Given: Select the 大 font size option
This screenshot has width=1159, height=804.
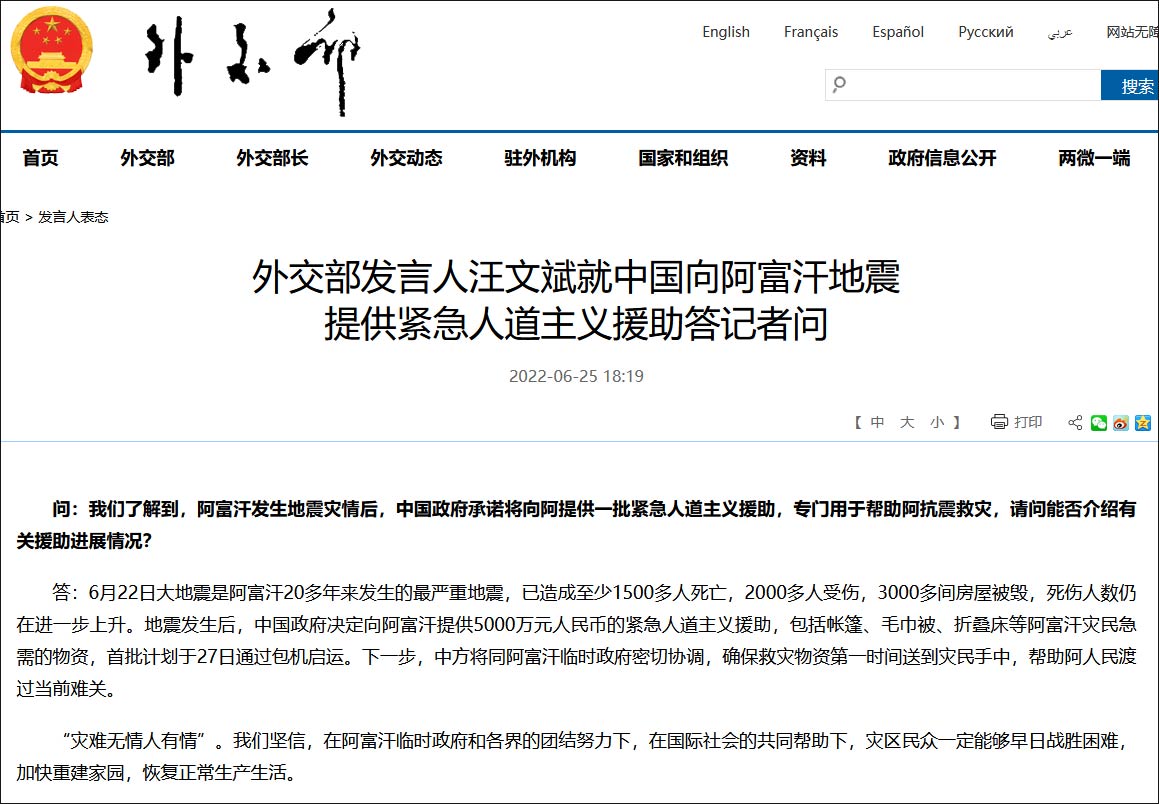Looking at the screenshot, I should tap(909, 422).
